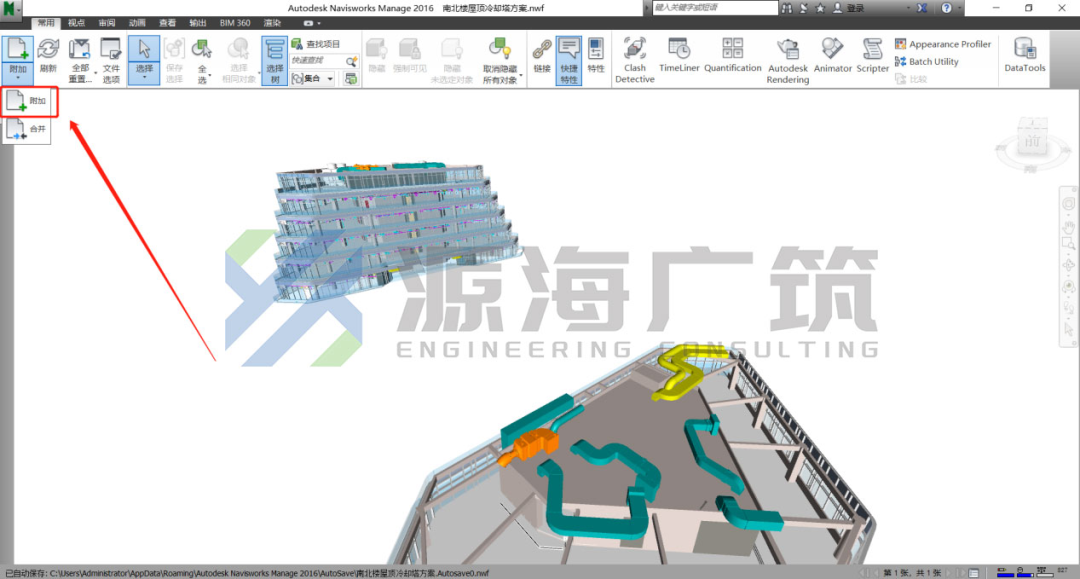Viewport: 1080px width, 579px height.
Task: Expand the 全选 (Select All) dropdown
Action: click(209, 74)
